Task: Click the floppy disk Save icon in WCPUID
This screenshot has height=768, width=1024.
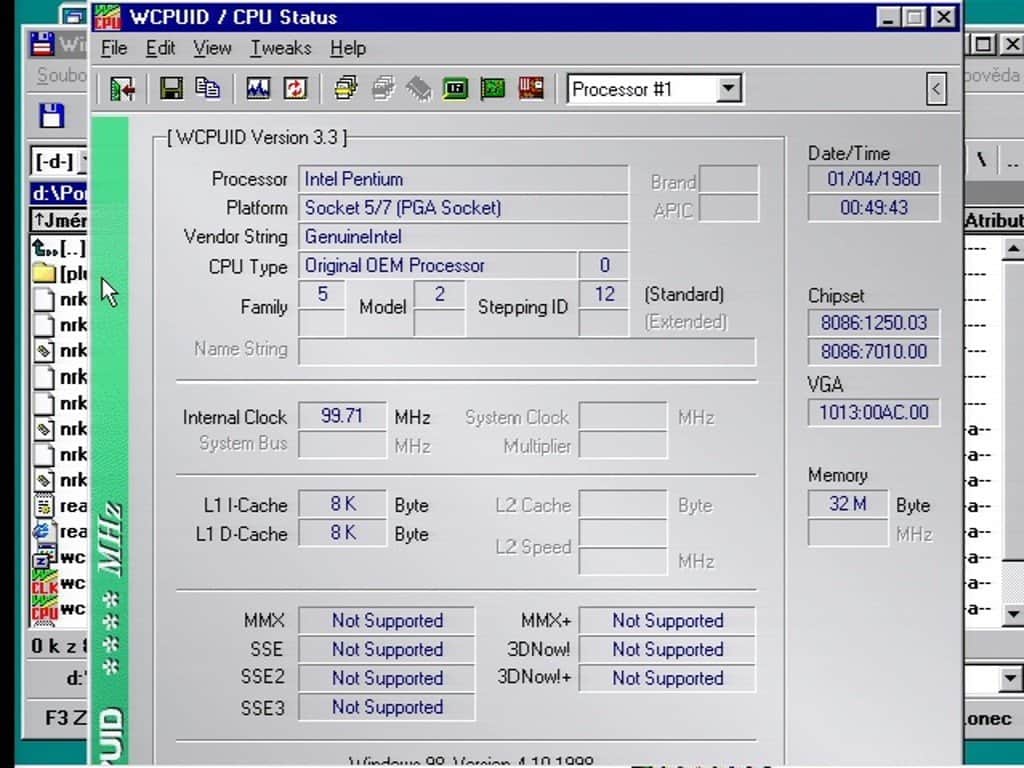Action: [171, 89]
